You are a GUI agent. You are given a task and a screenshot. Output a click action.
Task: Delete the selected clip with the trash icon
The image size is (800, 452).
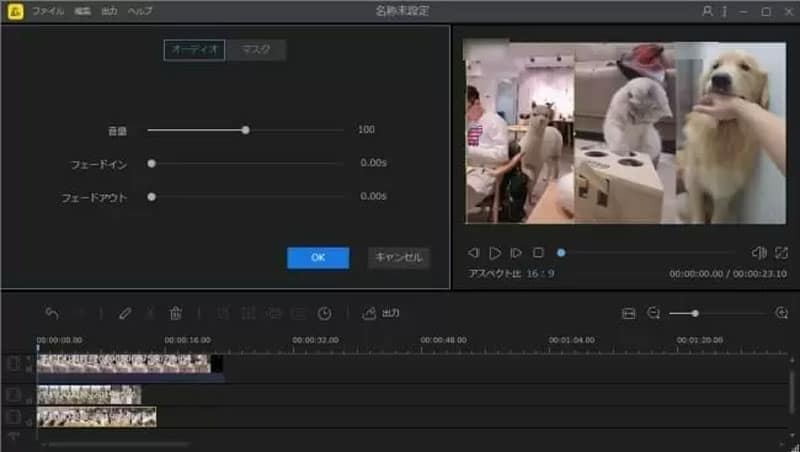[x=176, y=313]
